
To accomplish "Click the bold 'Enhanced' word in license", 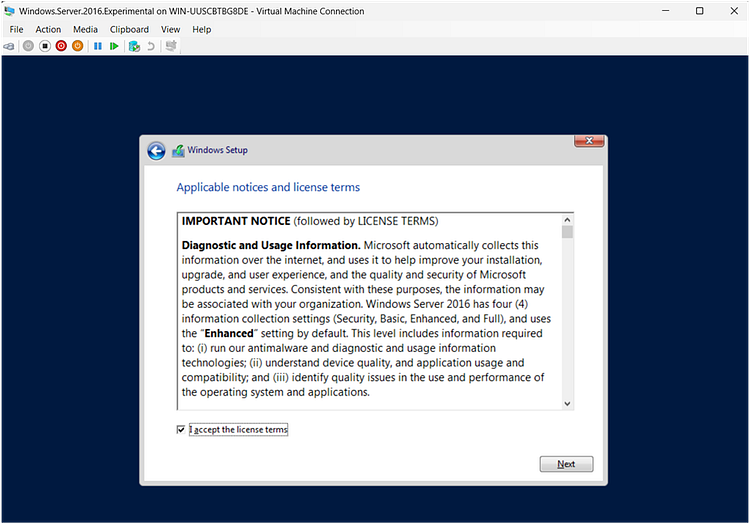I will coord(229,333).
